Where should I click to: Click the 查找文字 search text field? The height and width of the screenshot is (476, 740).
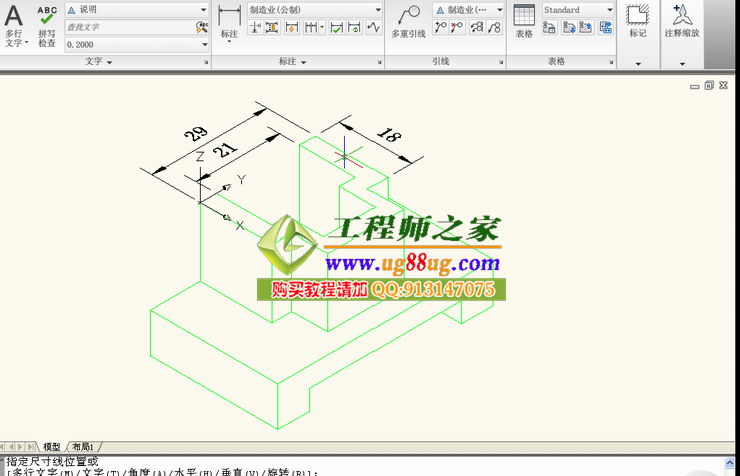(128, 28)
